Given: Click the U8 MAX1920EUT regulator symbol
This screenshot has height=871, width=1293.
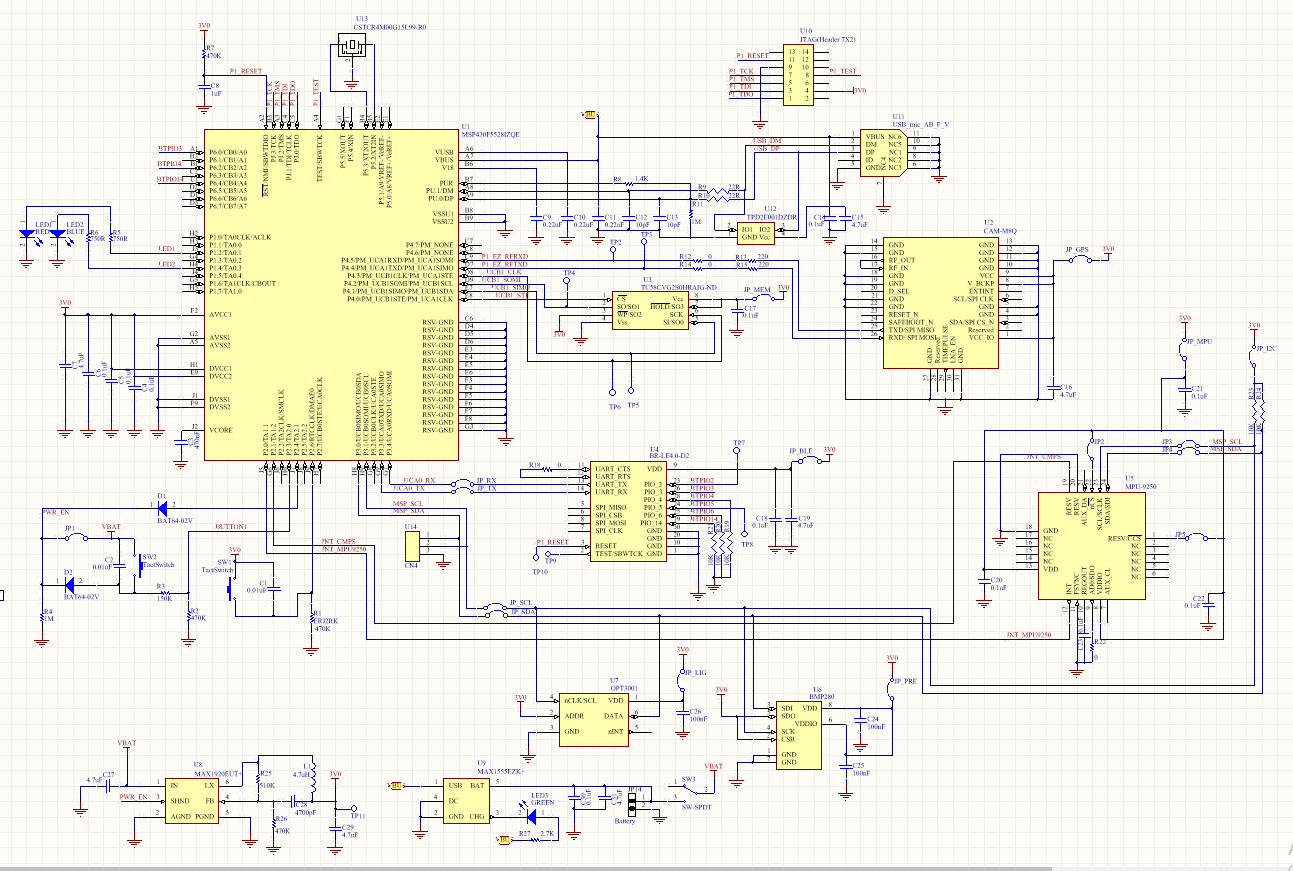Looking at the screenshot, I should coord(192,801).
